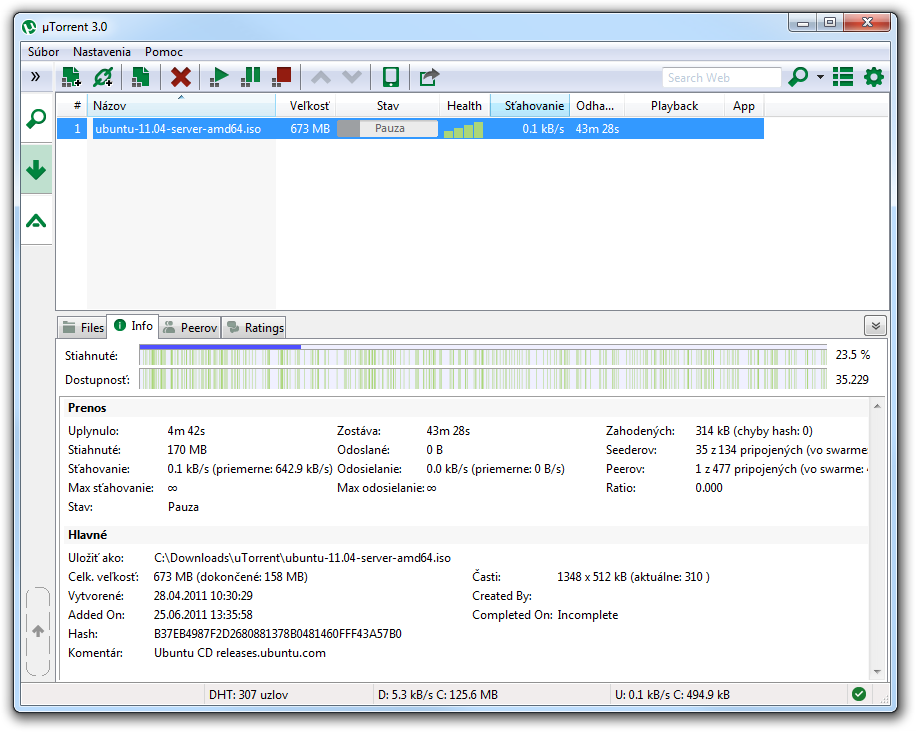
Task: Click the 35.229 availability value
Action: [852, 380]
